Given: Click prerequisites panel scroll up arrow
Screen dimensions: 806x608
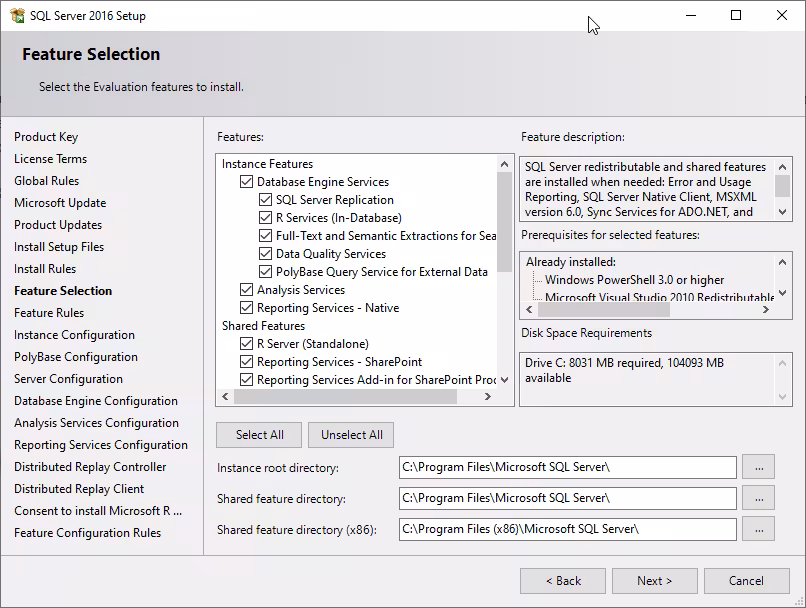Looking at the screenshot, I should pyautogui.click(x=782, y=262).
